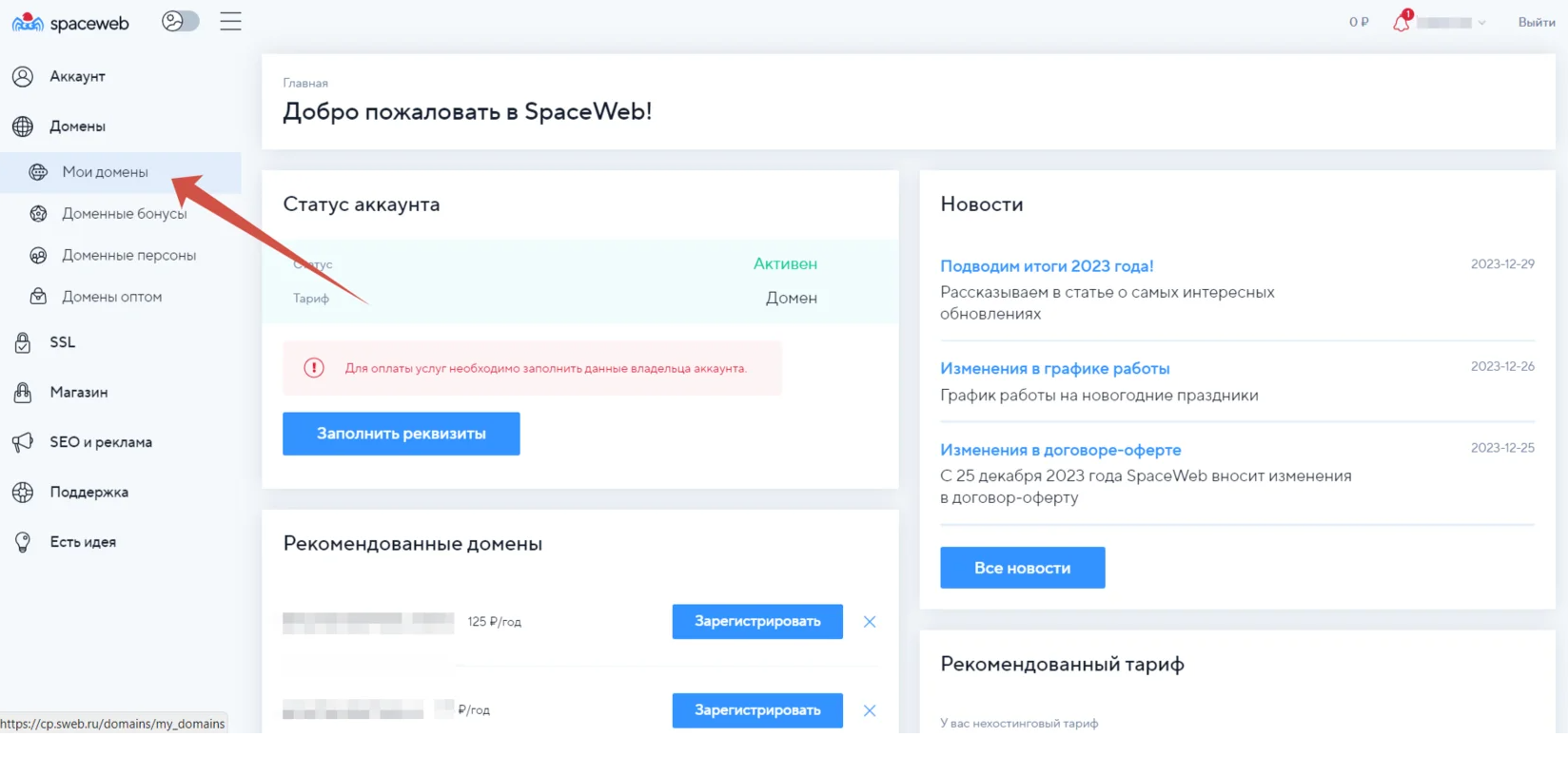Expand the user account dropdown chevron
The height and width of the screenshot is (776, 1568).
pyautogui.click(x=1481, y=23)
